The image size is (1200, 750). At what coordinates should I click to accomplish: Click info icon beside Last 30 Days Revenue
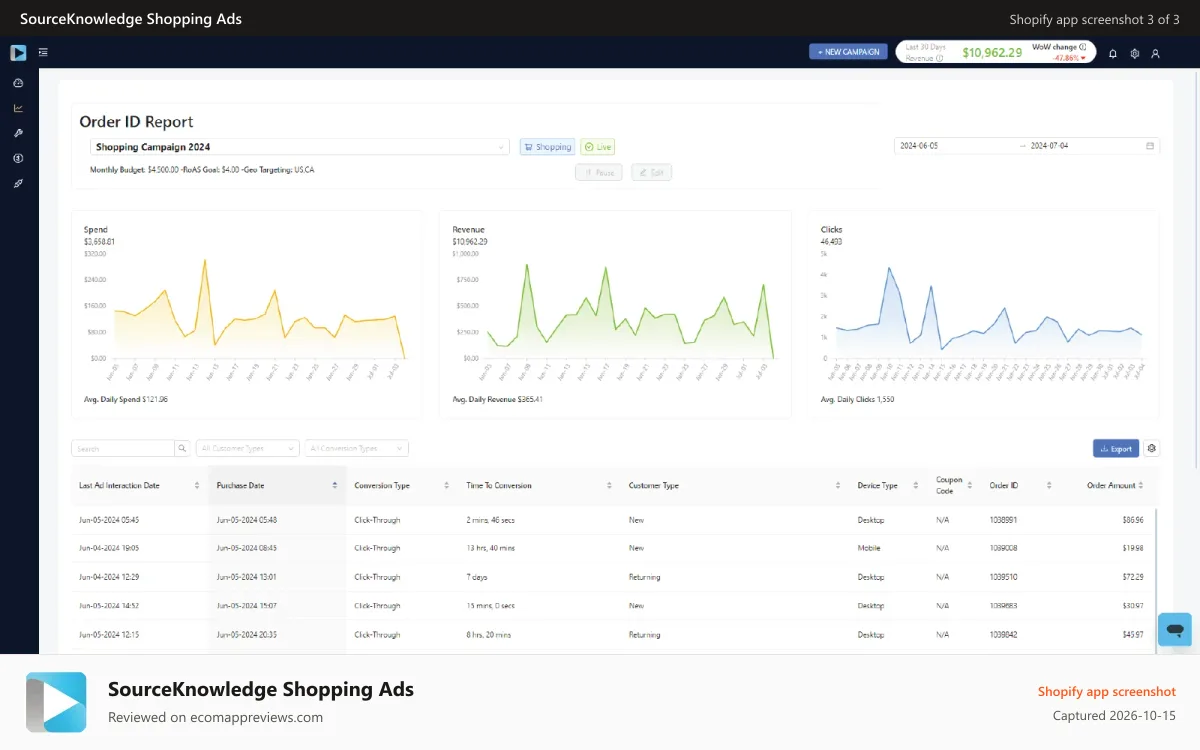pos(939,58)
